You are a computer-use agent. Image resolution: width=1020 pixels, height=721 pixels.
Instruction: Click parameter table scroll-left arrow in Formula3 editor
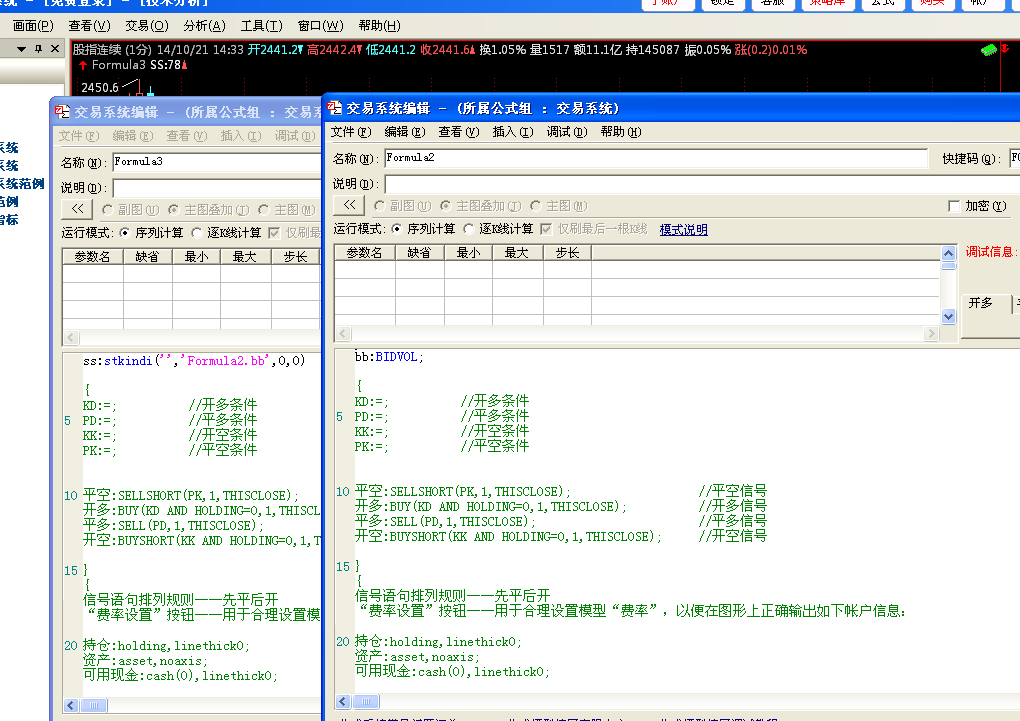point(72,338)
